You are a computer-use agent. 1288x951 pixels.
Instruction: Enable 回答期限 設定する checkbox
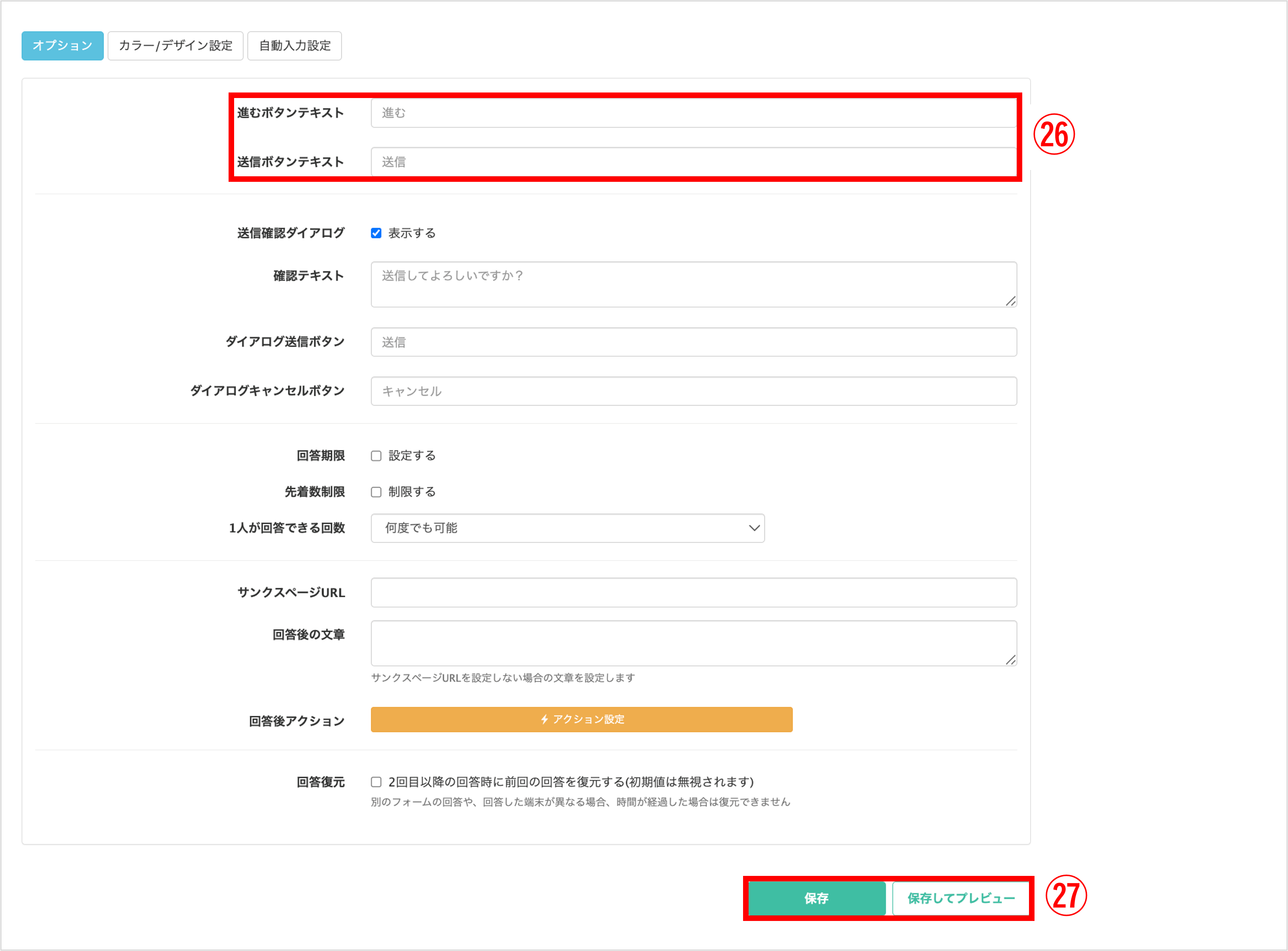(376, 456)
